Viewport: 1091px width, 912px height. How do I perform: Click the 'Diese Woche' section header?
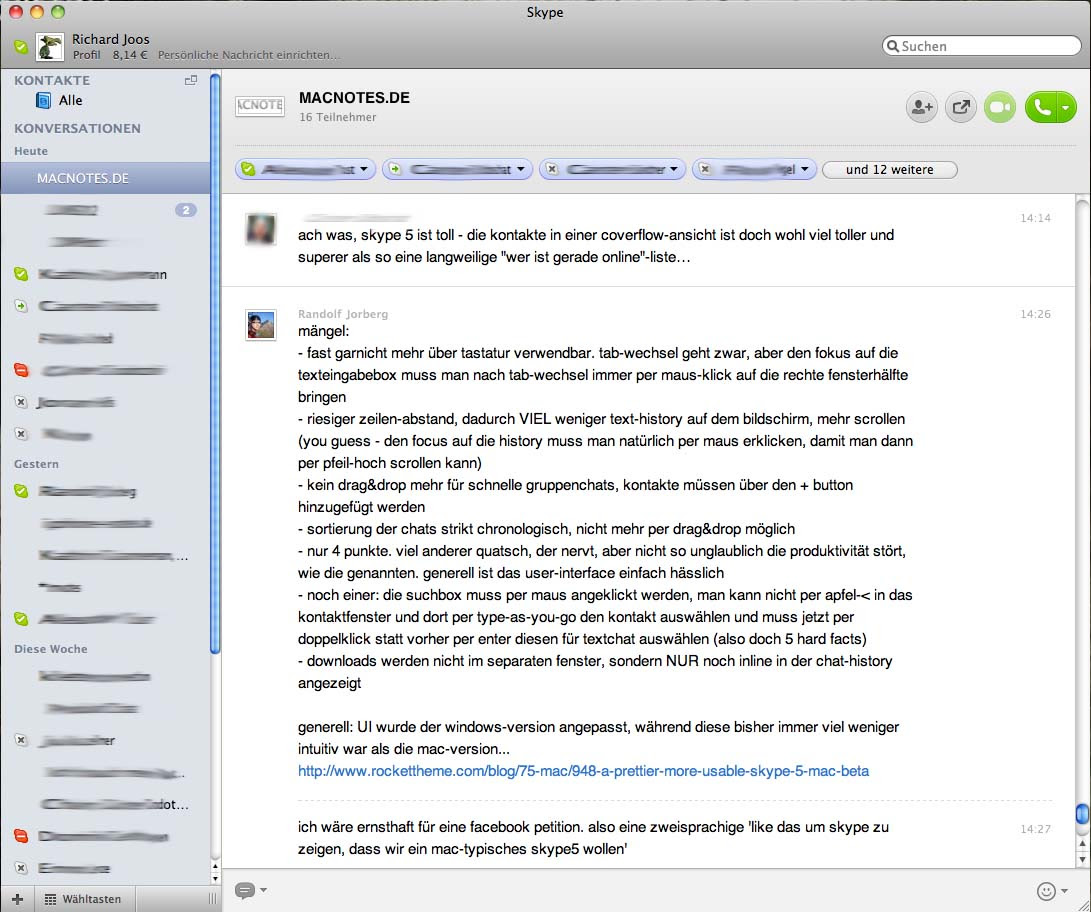pyautogui.click(x=51, y=649)
